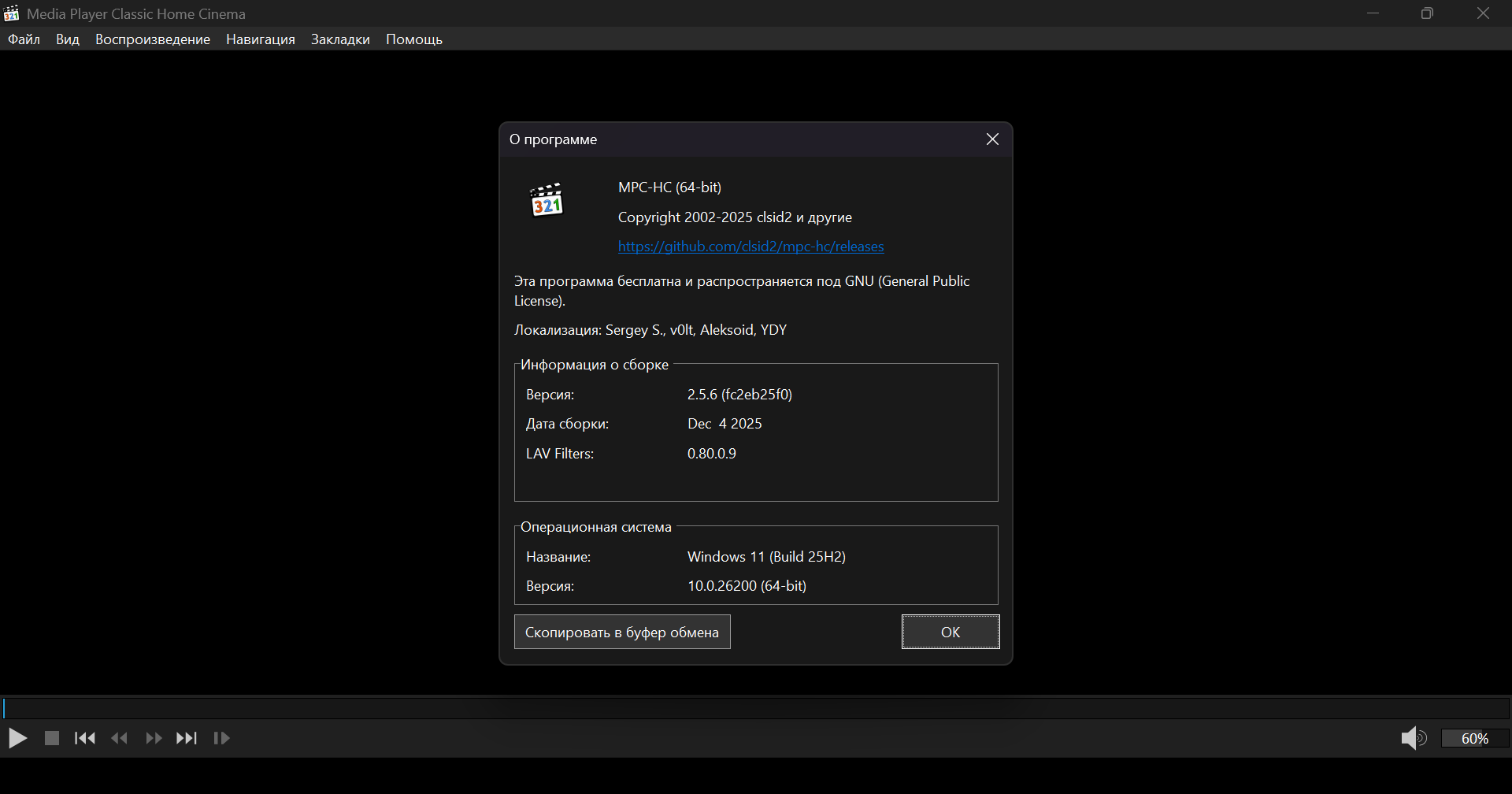
Task: Open the Файл menu
Action: pos(24,39)
